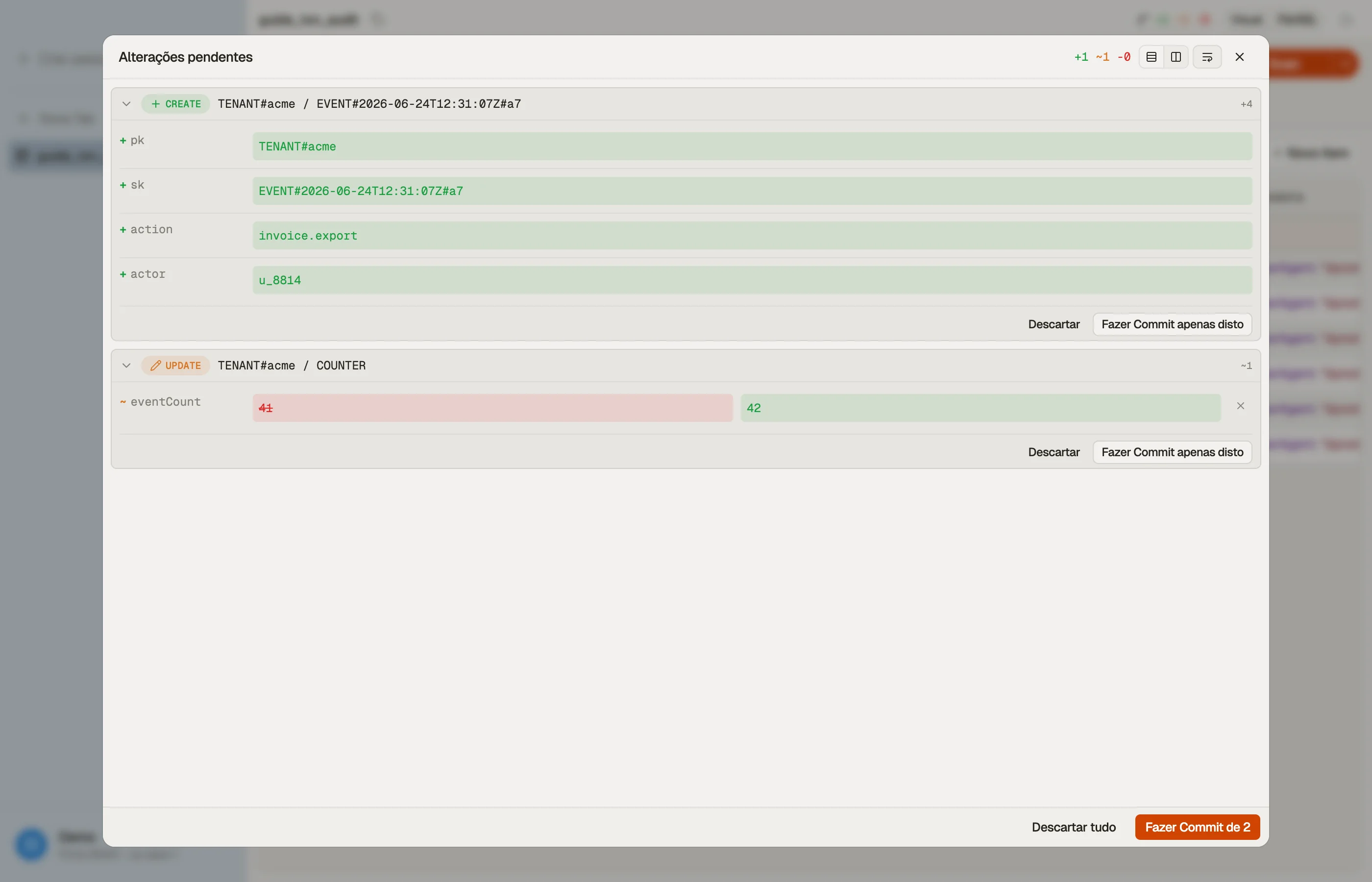Click the -0 deletions counter
Image resolution: width=1372 pixels, height=882 pixels.
click(1124, 57)
